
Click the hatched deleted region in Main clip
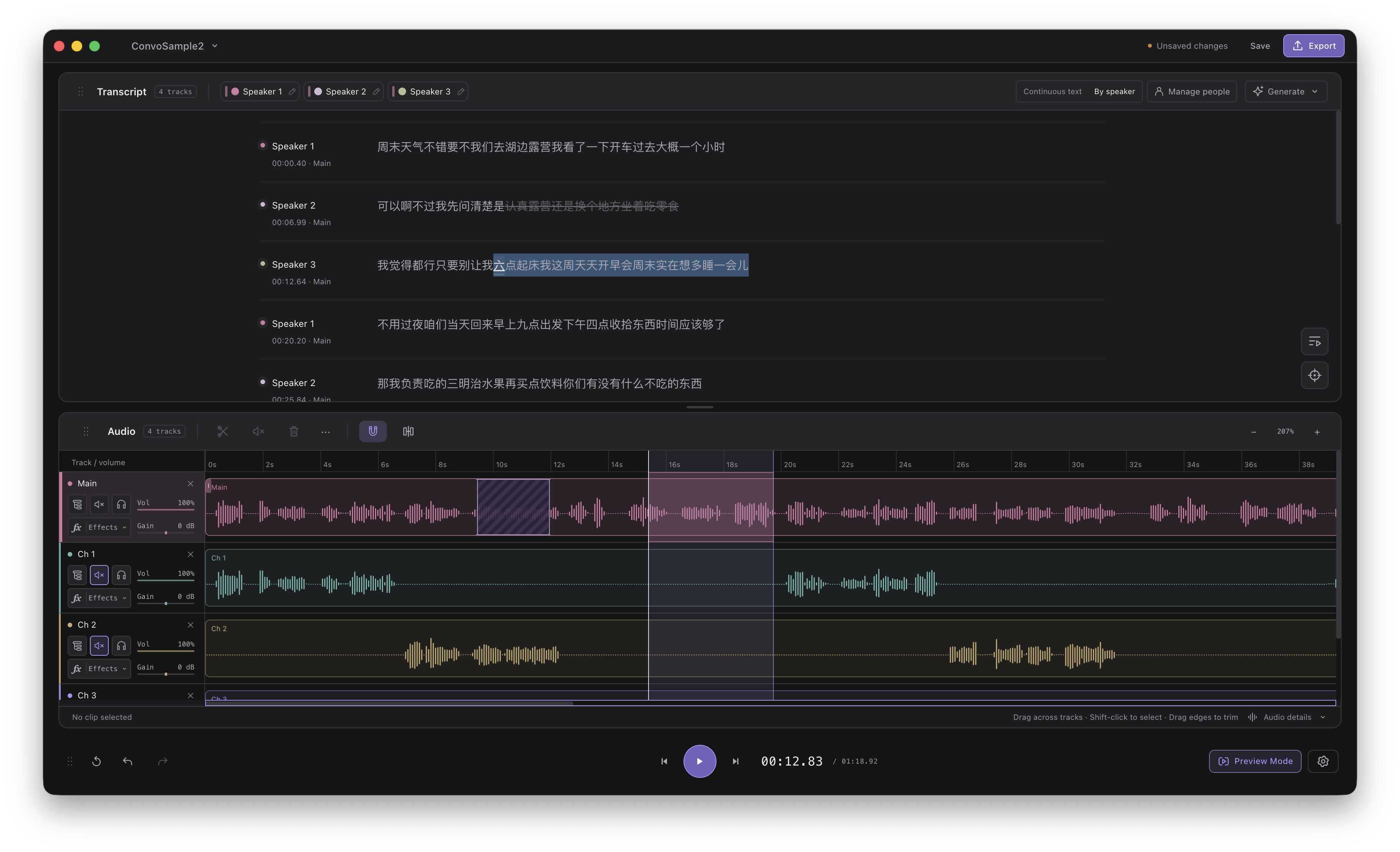pos(513,507)
